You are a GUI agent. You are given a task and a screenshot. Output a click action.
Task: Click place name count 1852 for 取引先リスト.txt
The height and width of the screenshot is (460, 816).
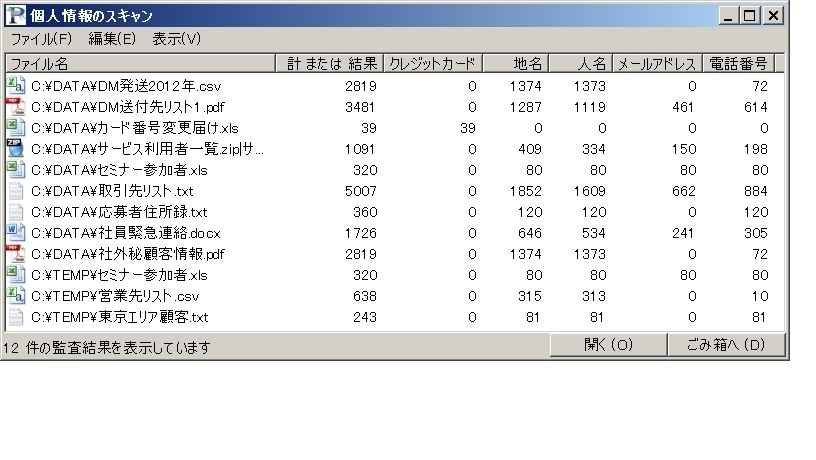click(x=525, y=191)
